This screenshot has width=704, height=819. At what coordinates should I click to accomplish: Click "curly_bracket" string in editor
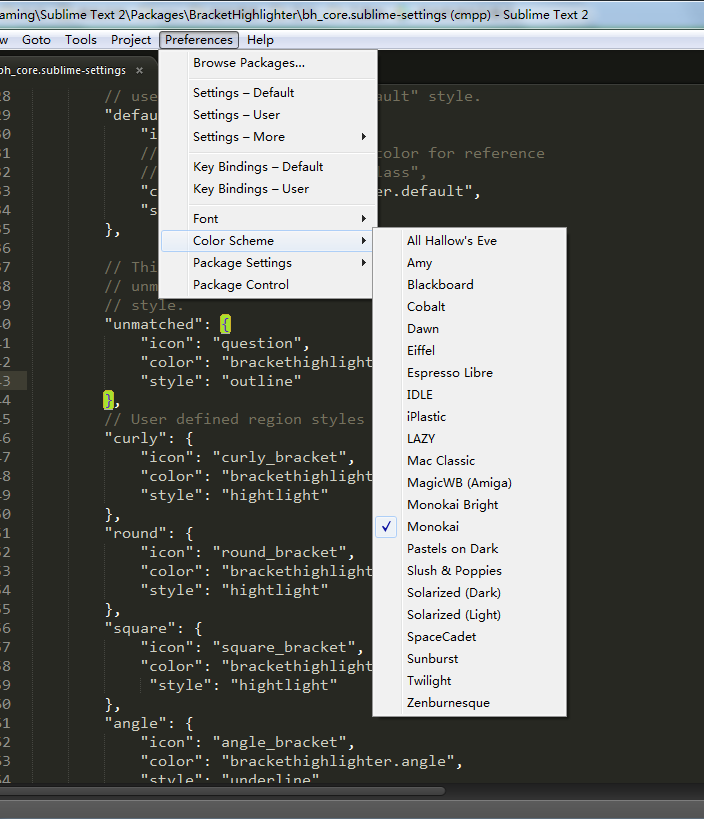(279, 458)
